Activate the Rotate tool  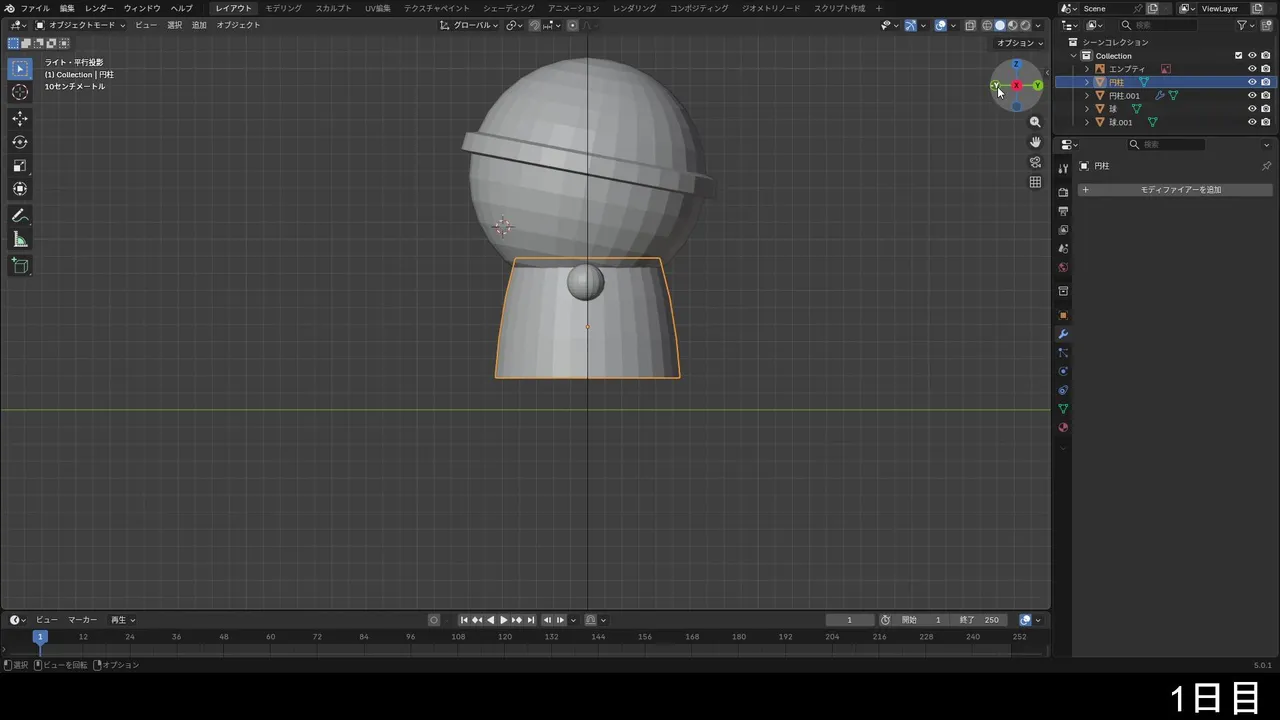tap(20, 142)
